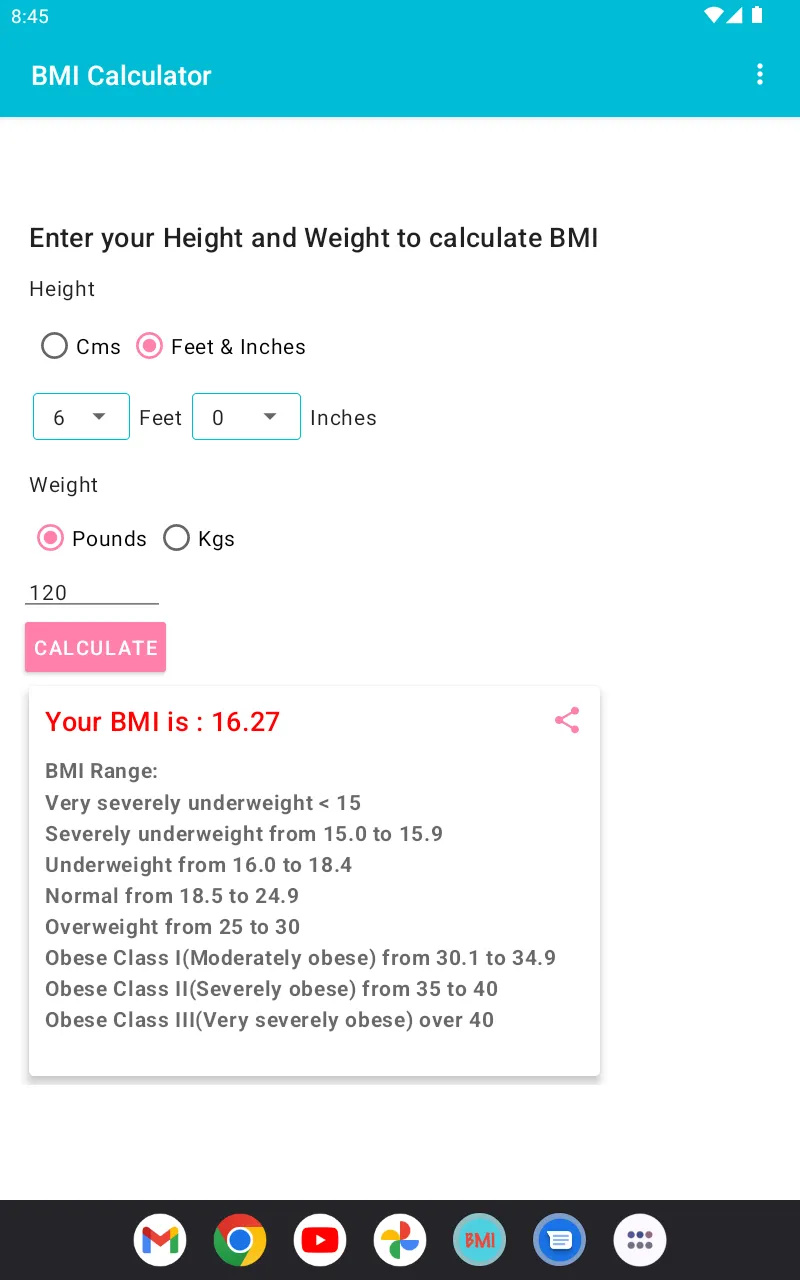Open Chrome from the dock
The width and height of the screenshot is (800, 1280).
tap(240, 1240)
